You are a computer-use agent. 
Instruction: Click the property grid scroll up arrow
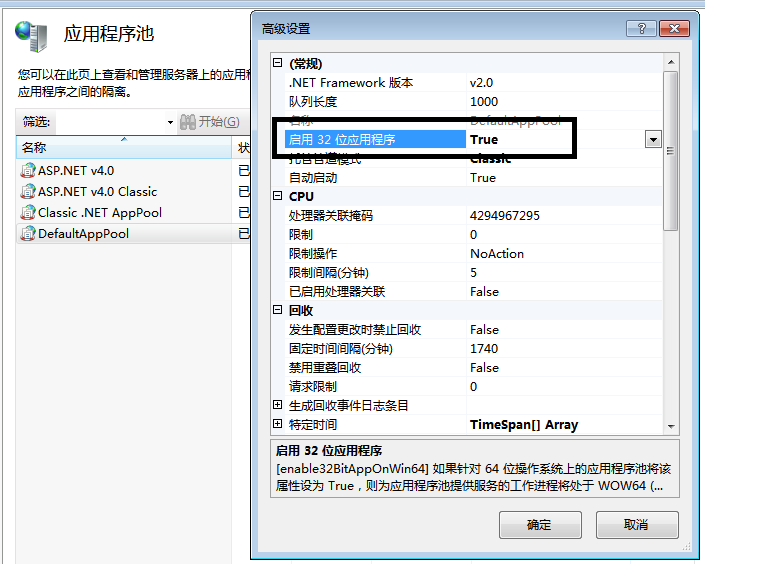pyautogui.click(x=671, y=62)
